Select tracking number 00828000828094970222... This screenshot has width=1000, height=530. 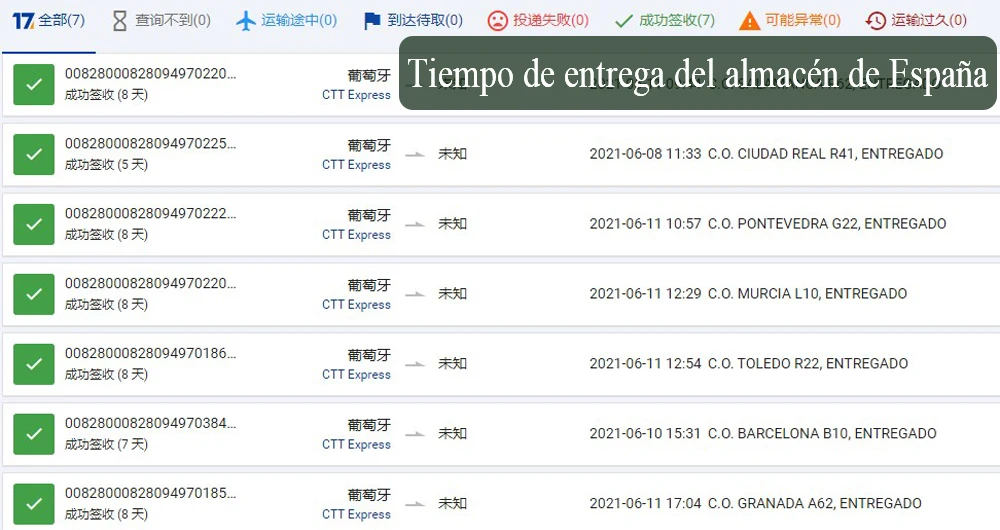[x=151, y=214]
